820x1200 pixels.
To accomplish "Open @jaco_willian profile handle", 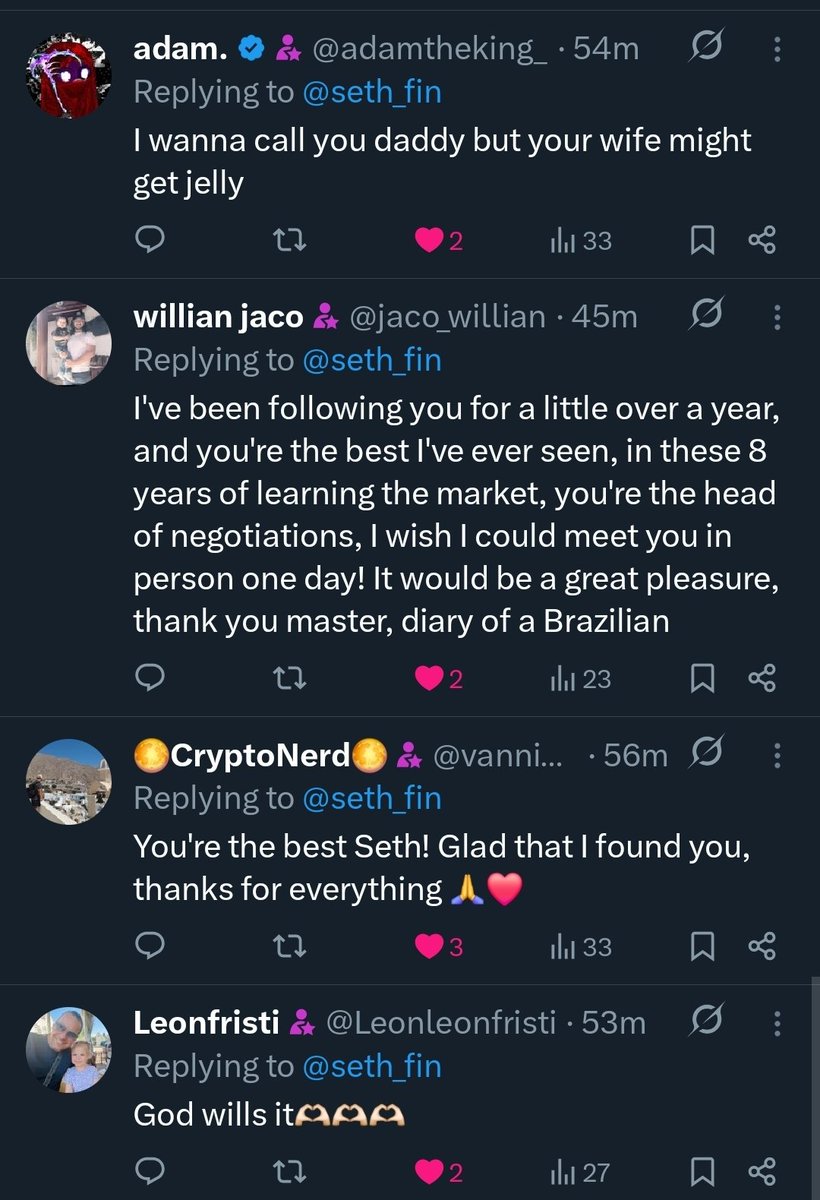I will [x=446, y=318].
